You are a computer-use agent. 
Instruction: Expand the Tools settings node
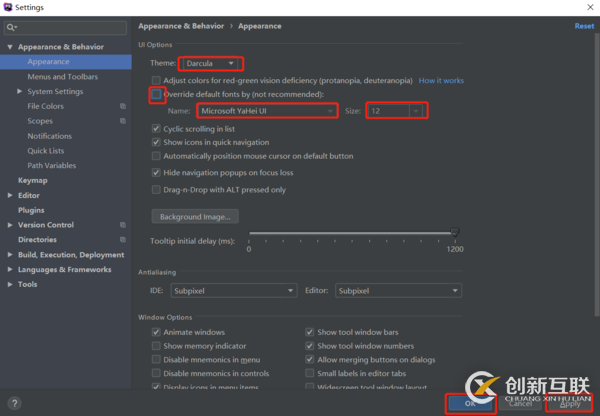(x=10, y=284)
